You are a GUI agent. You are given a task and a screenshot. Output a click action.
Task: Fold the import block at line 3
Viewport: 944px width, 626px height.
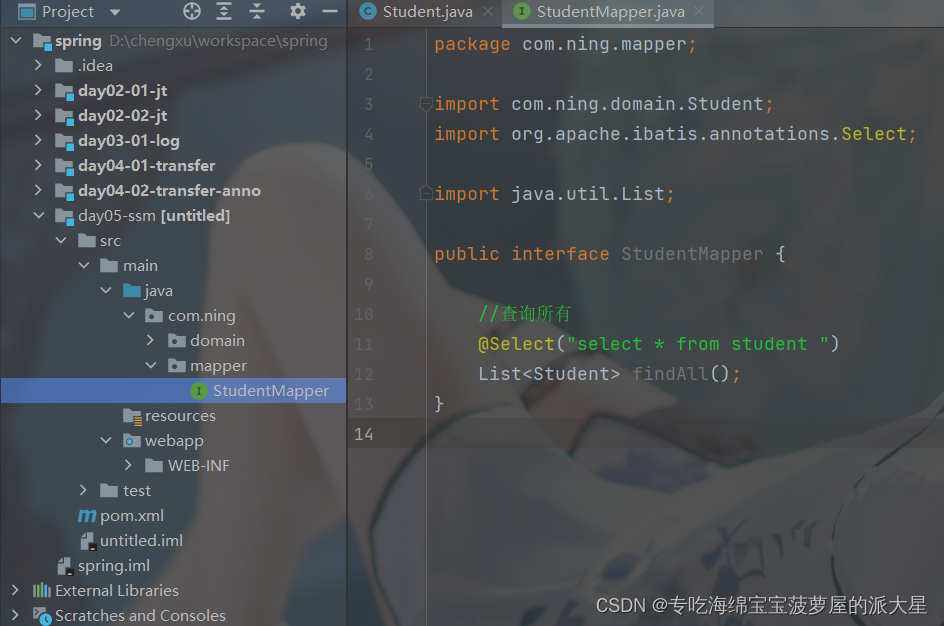[x=426, y=104]
